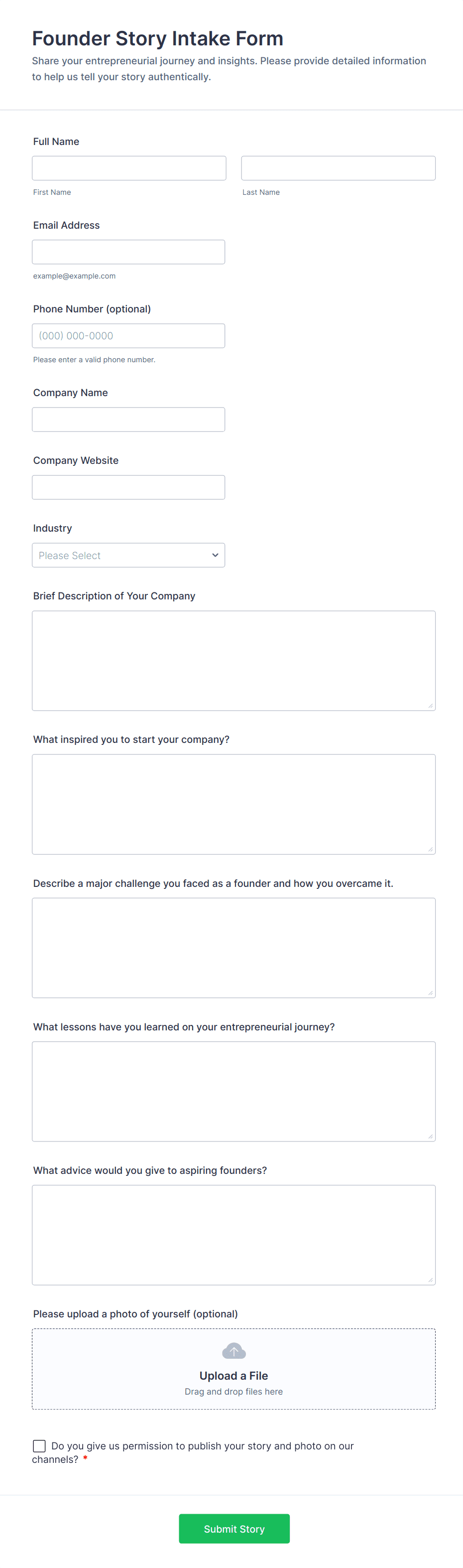Click resize handle of major challenge textarea

tap(430, 993)
